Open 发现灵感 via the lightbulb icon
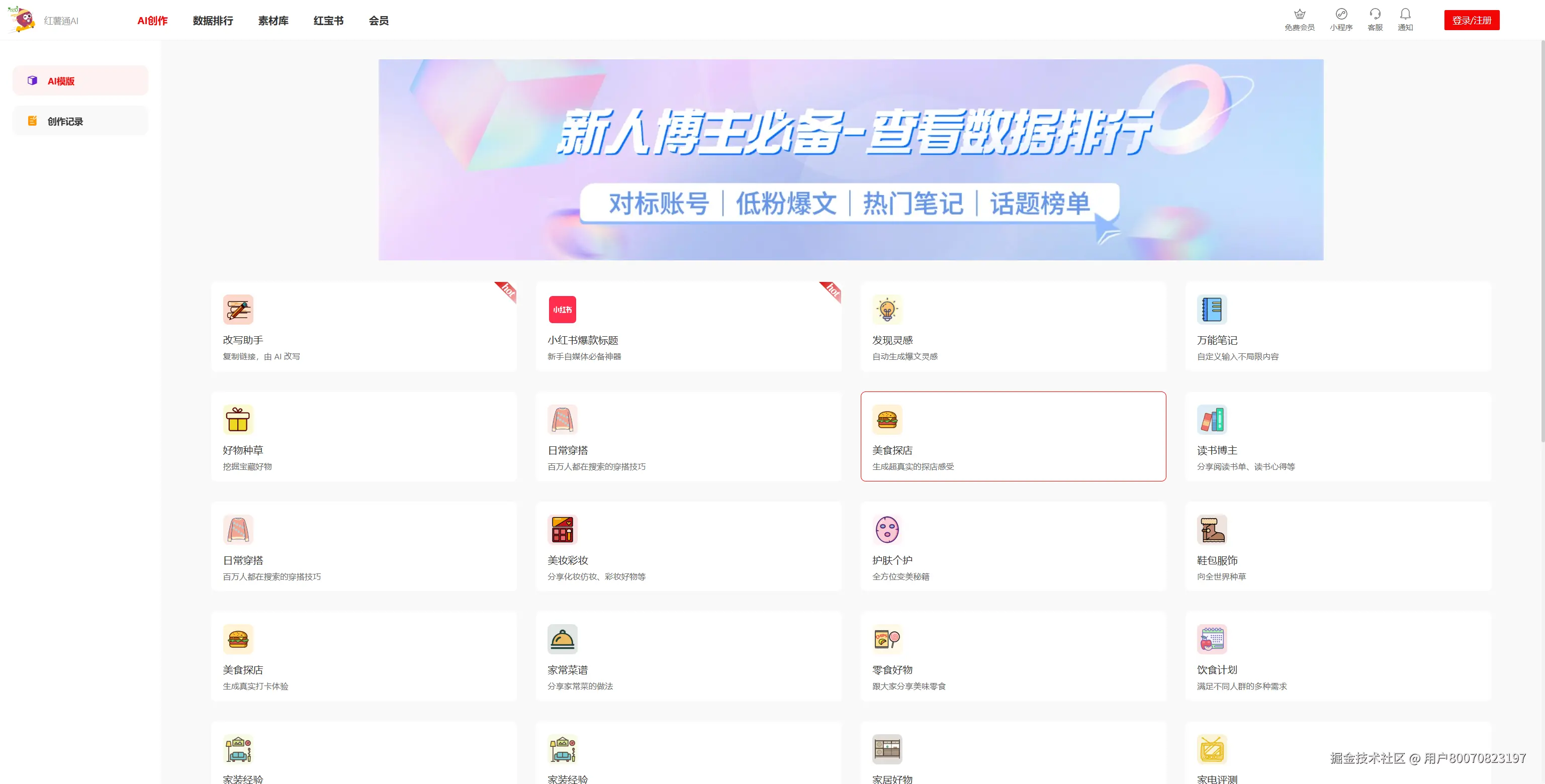This screenshot has width=1545, height=784. [x=888, y=310]
